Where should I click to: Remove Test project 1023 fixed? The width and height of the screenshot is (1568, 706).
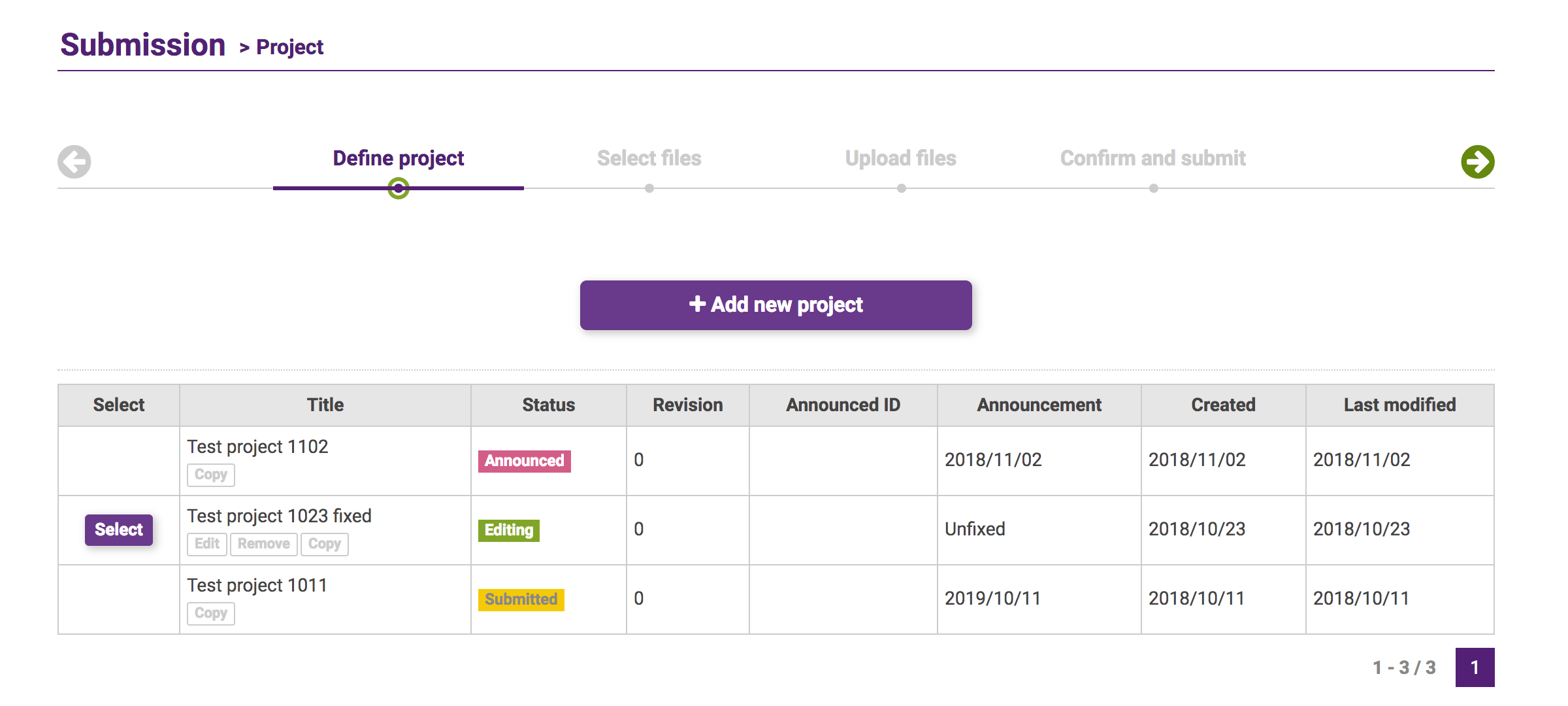263,544
